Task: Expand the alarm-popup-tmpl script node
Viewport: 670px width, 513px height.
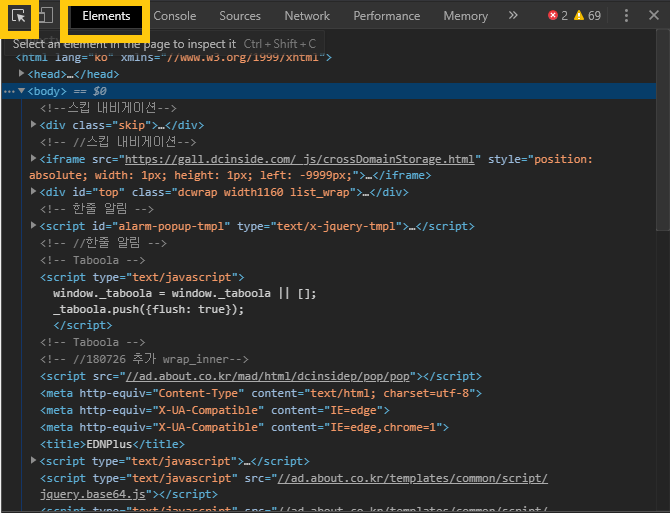Action: (x=33, y=225)
